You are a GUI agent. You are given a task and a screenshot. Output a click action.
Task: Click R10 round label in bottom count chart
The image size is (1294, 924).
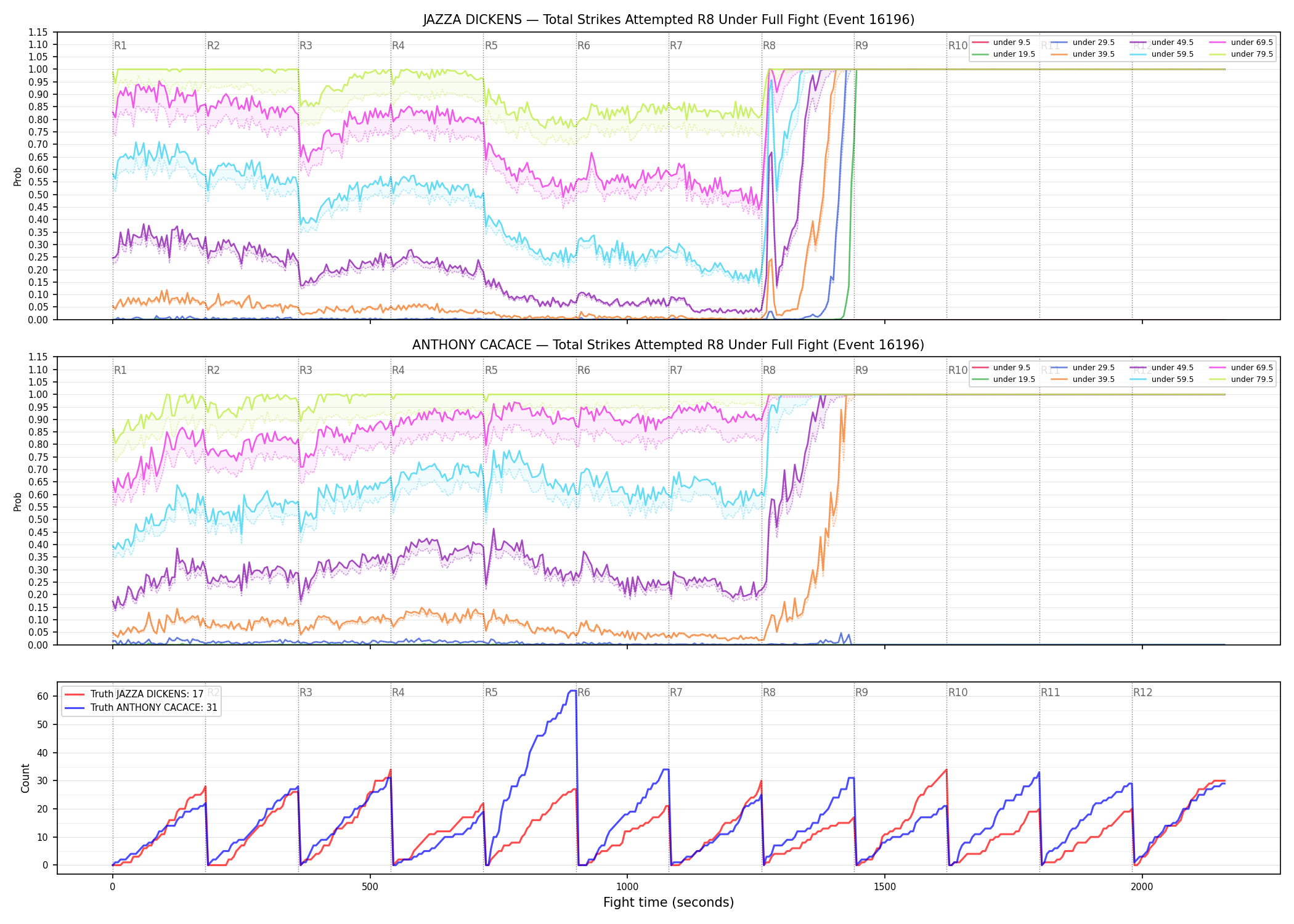click(x=958, y=692)
